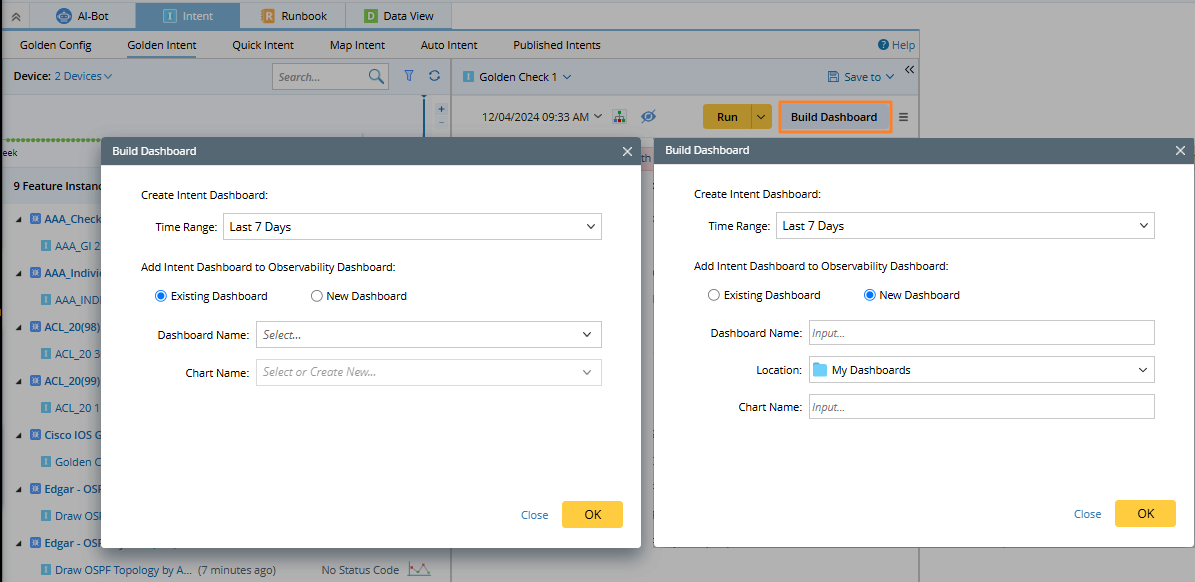Click the filter funnel icon
The height and width of the screenshot is (582, 1195).
[x=409, y=75]
